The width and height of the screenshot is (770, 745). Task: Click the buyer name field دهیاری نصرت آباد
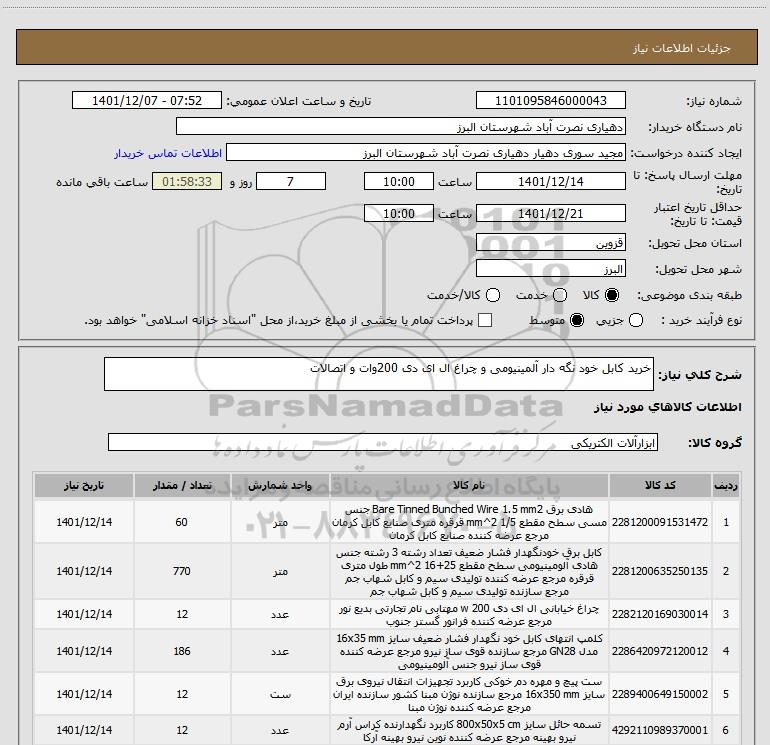point(401,127)
